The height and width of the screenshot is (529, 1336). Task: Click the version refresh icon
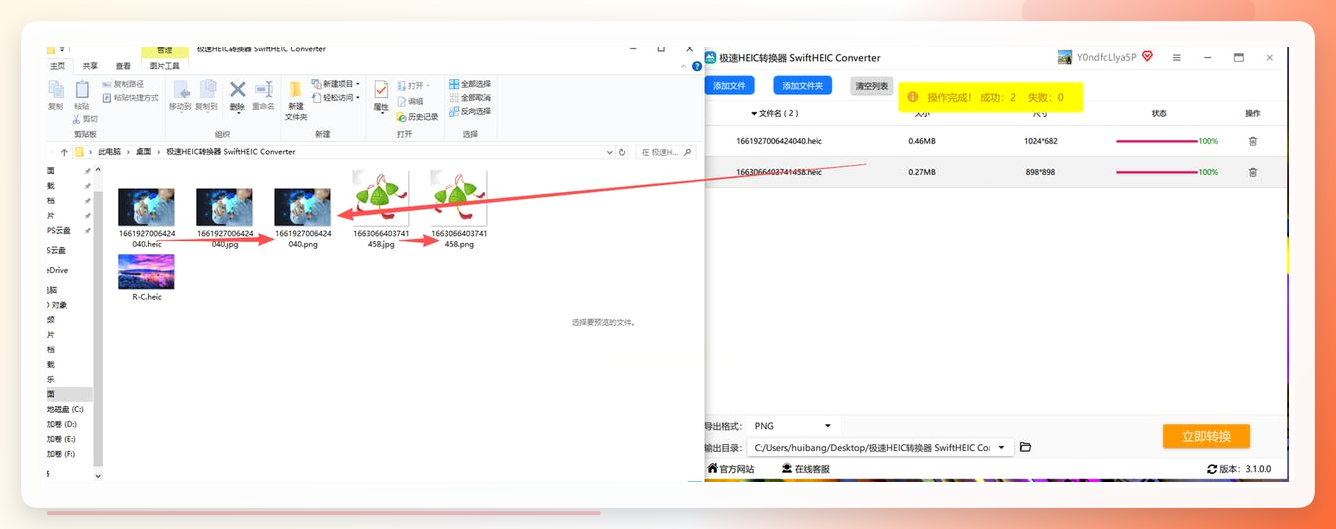pyautogui.click(x=1212, y=469)
